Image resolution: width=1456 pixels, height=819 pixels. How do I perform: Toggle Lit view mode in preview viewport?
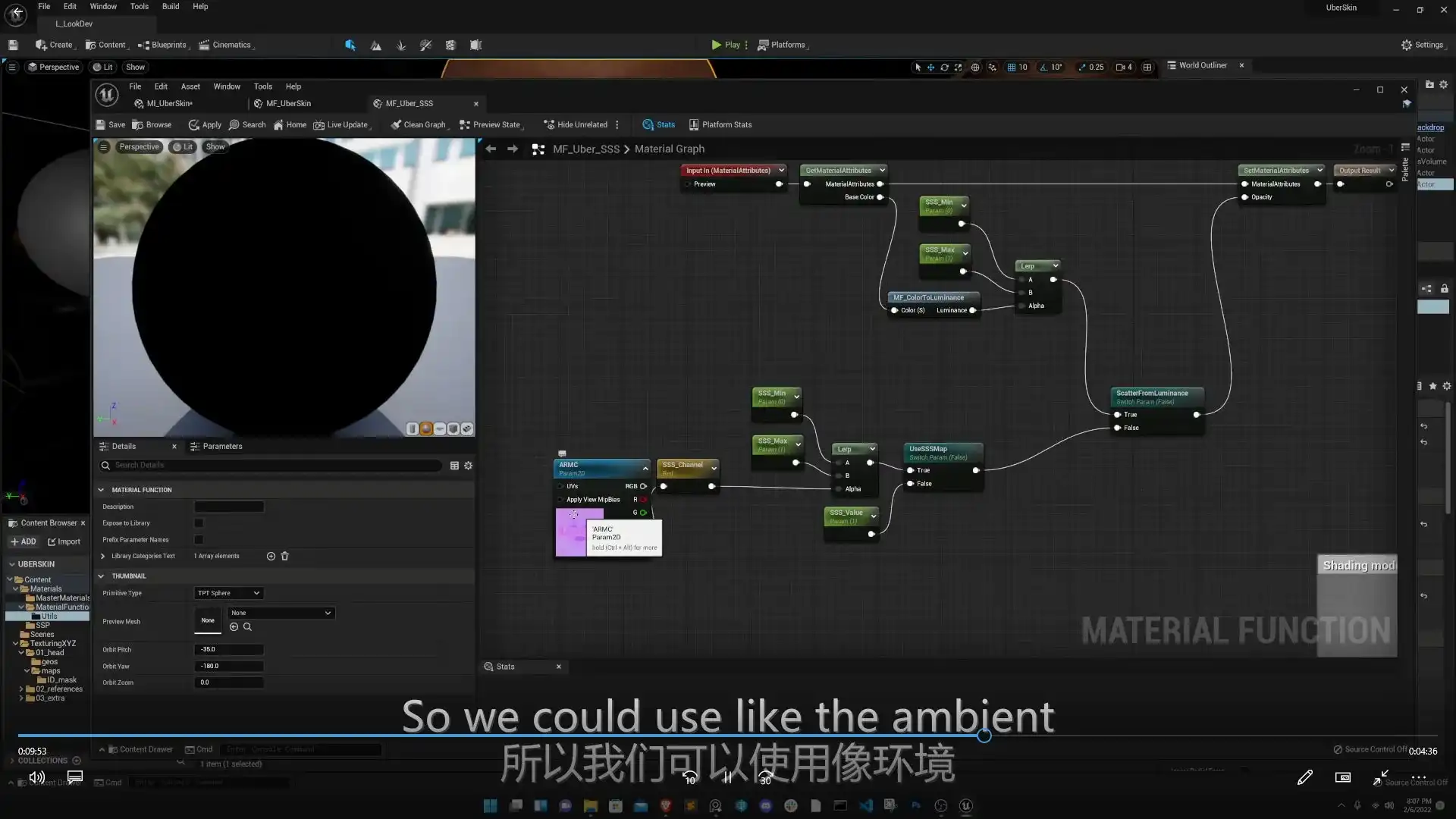[183, 147]
